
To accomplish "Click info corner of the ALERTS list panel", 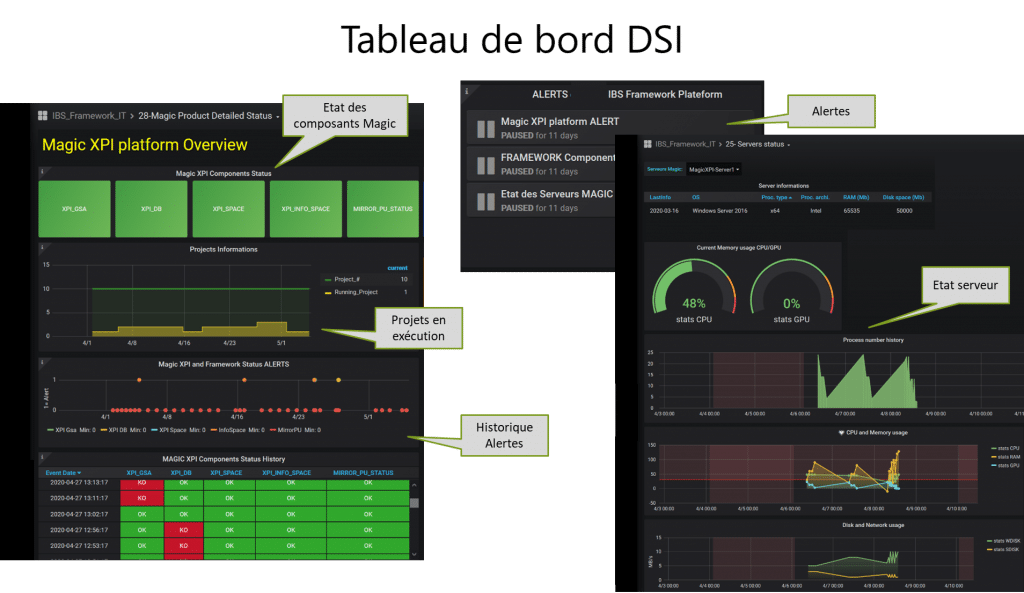I will point(466,92).
